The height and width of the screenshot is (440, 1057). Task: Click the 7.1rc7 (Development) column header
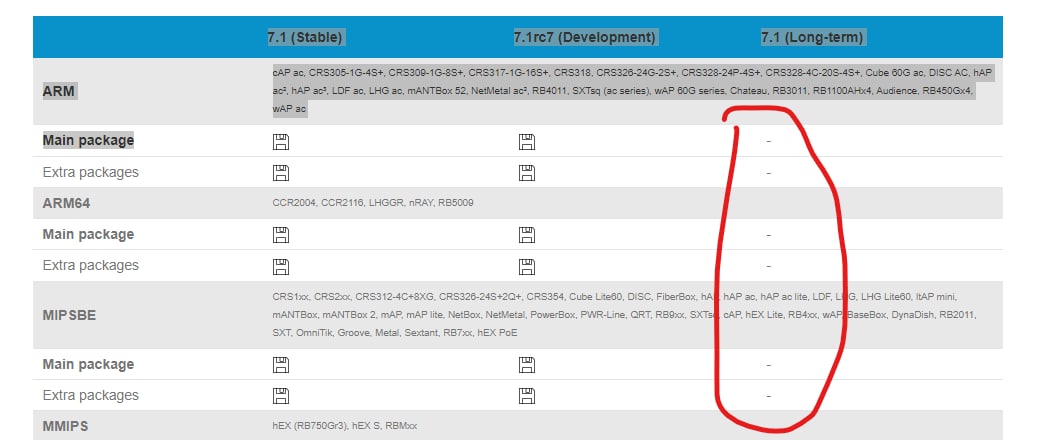pyautogui.click(x=585, y=37)
